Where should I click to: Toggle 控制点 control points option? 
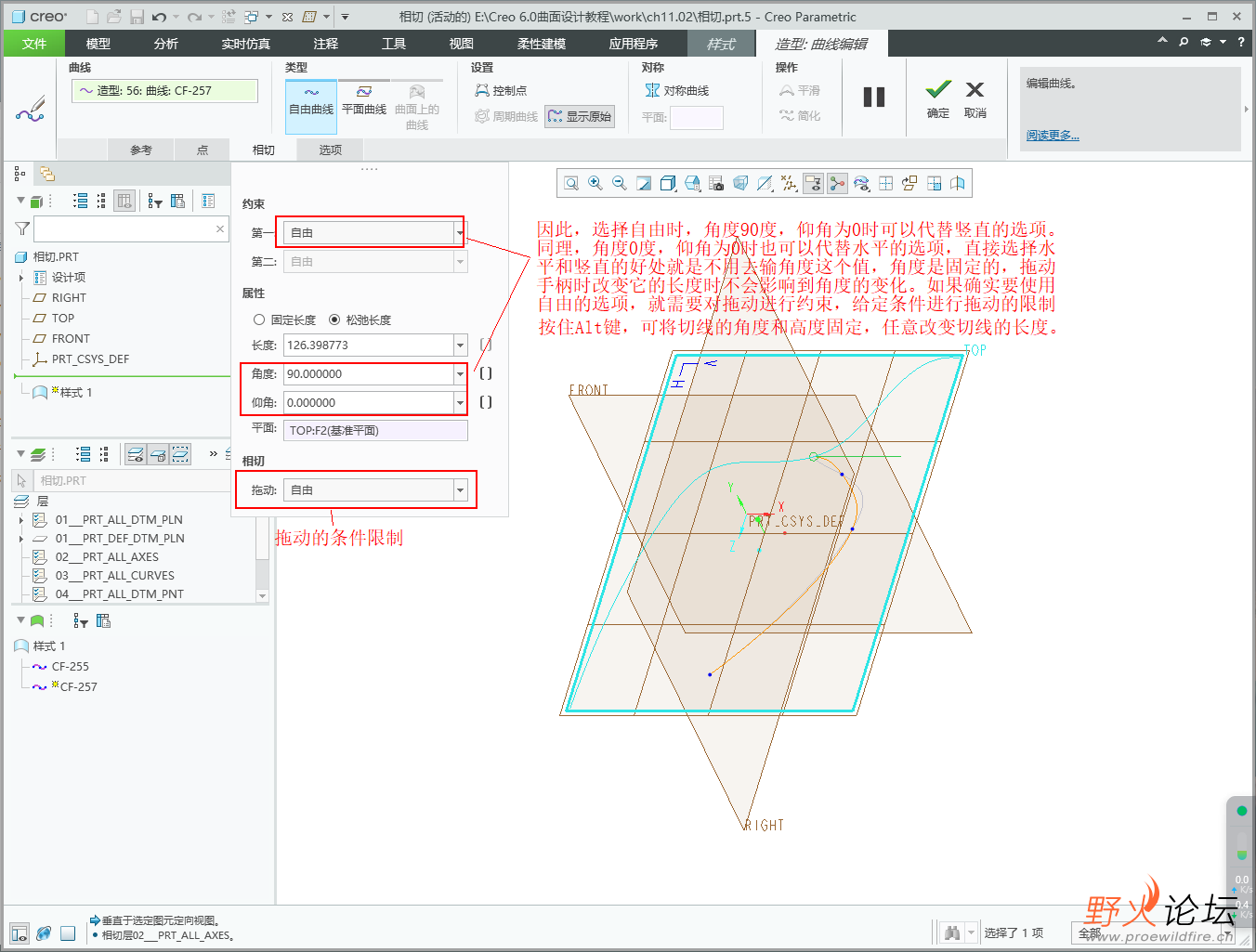pyautogui.click(x=501, y=90)
